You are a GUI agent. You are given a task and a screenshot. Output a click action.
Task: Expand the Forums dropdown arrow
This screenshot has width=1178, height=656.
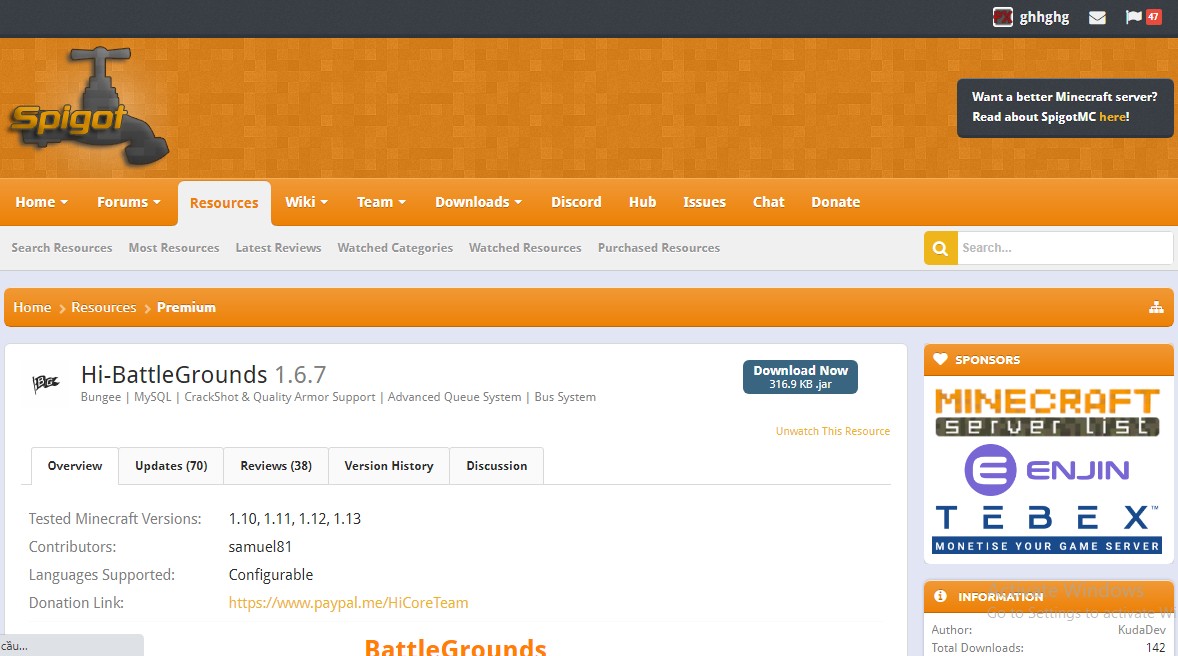click(156, 202)
